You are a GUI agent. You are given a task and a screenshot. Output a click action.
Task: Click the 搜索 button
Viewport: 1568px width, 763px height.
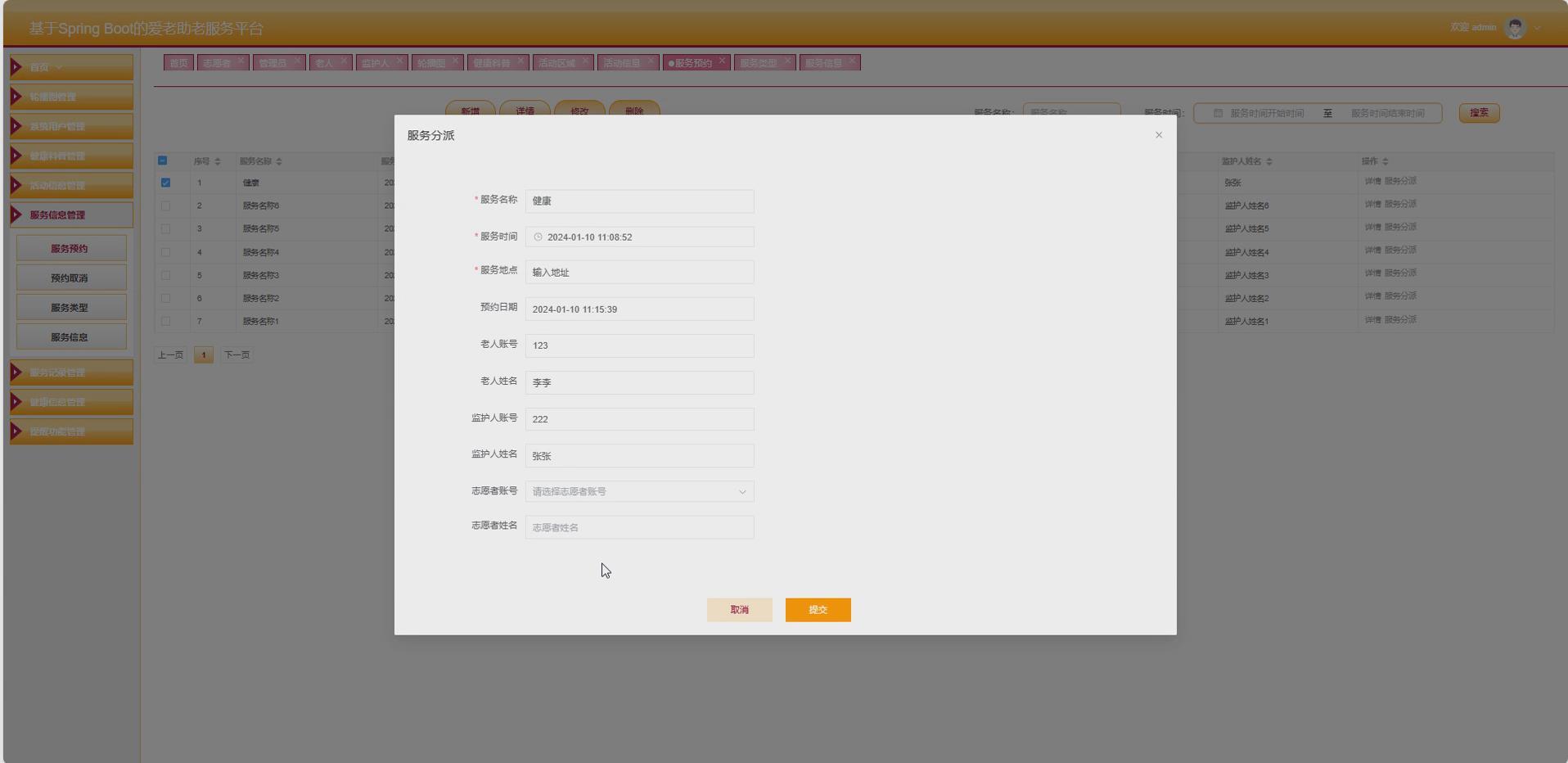point(1478,113)
